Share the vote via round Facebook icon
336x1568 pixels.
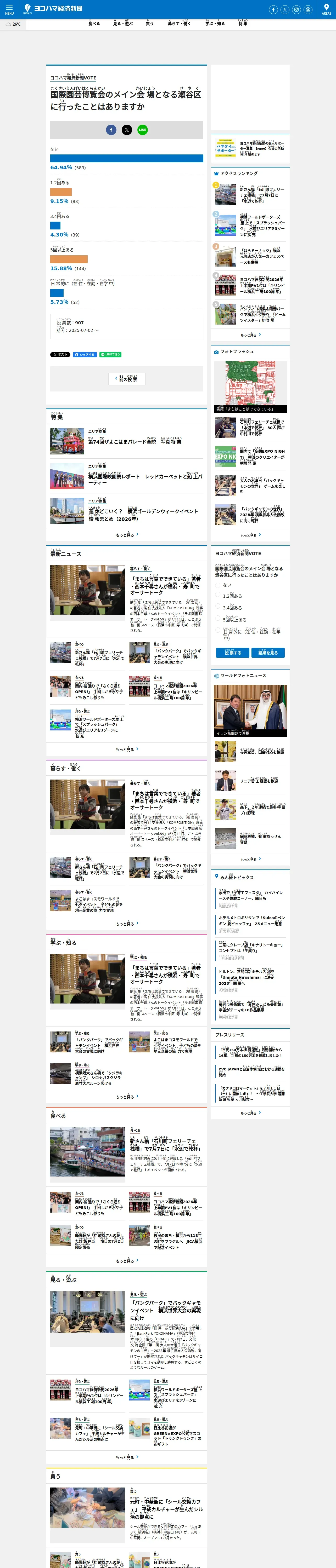111,130
